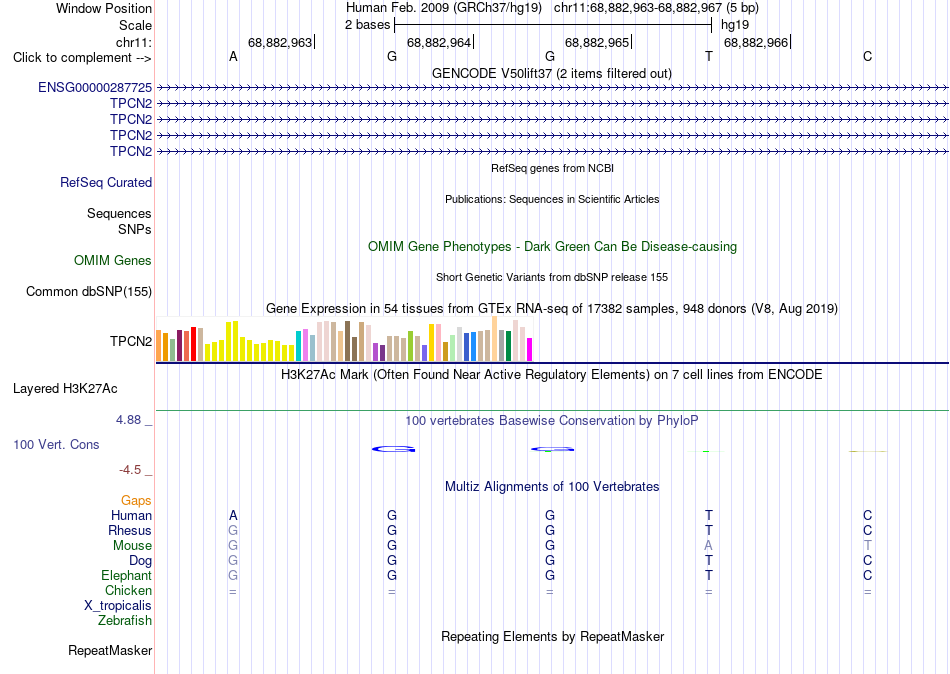Click the leftmost blue G PhyloP logo
The image size is (950, 674).
(x=394, y=449)
